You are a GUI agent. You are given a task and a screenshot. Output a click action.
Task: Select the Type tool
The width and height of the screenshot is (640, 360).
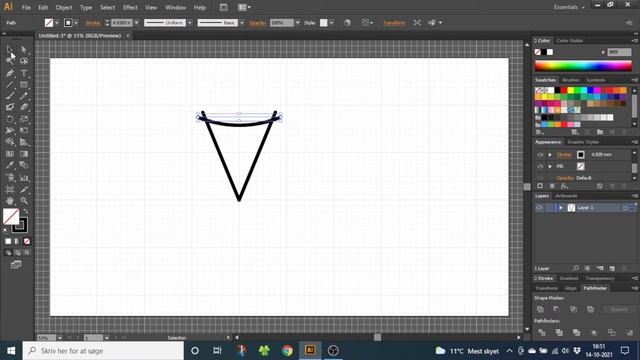[24, 73]
